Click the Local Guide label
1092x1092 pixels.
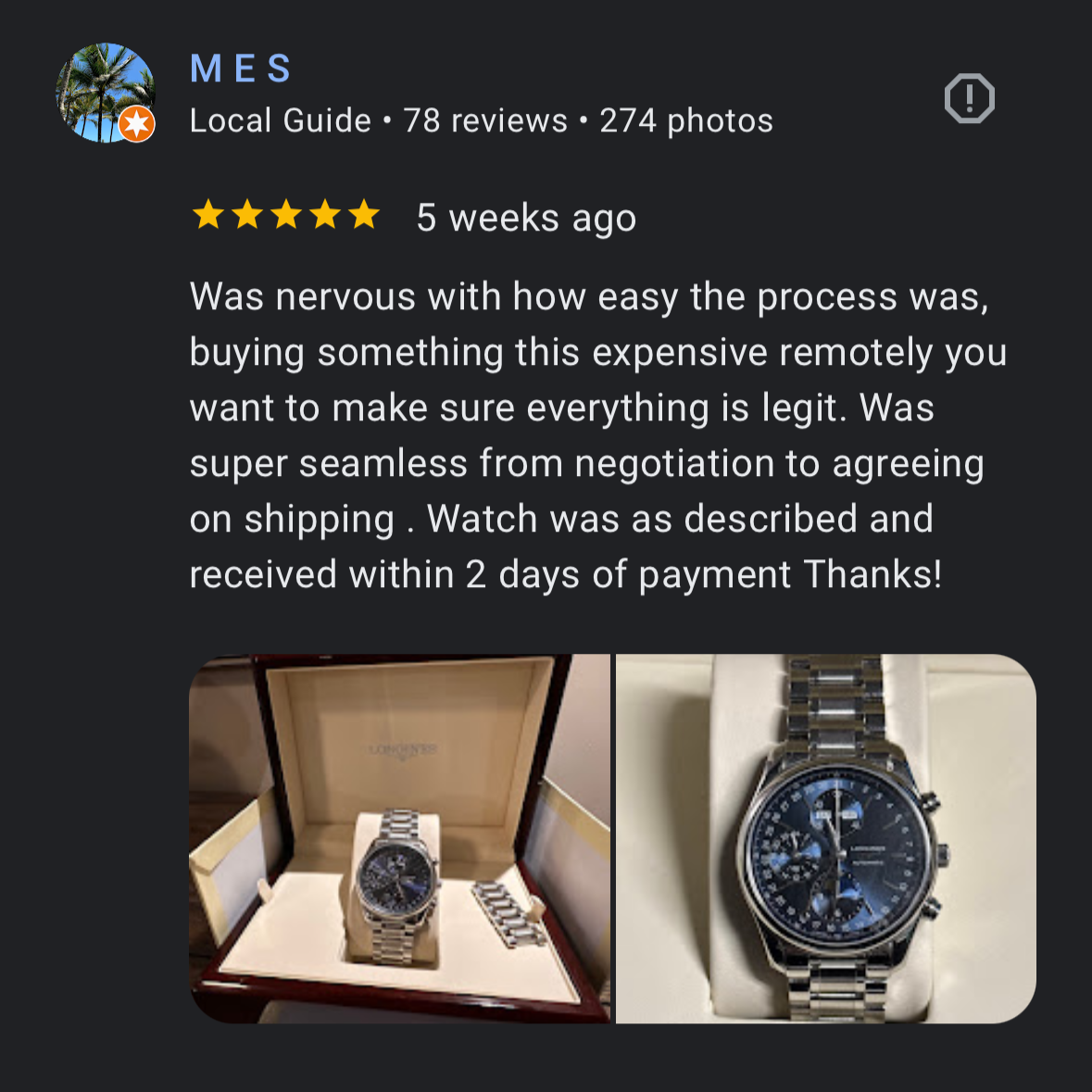[x=280, y=121]
